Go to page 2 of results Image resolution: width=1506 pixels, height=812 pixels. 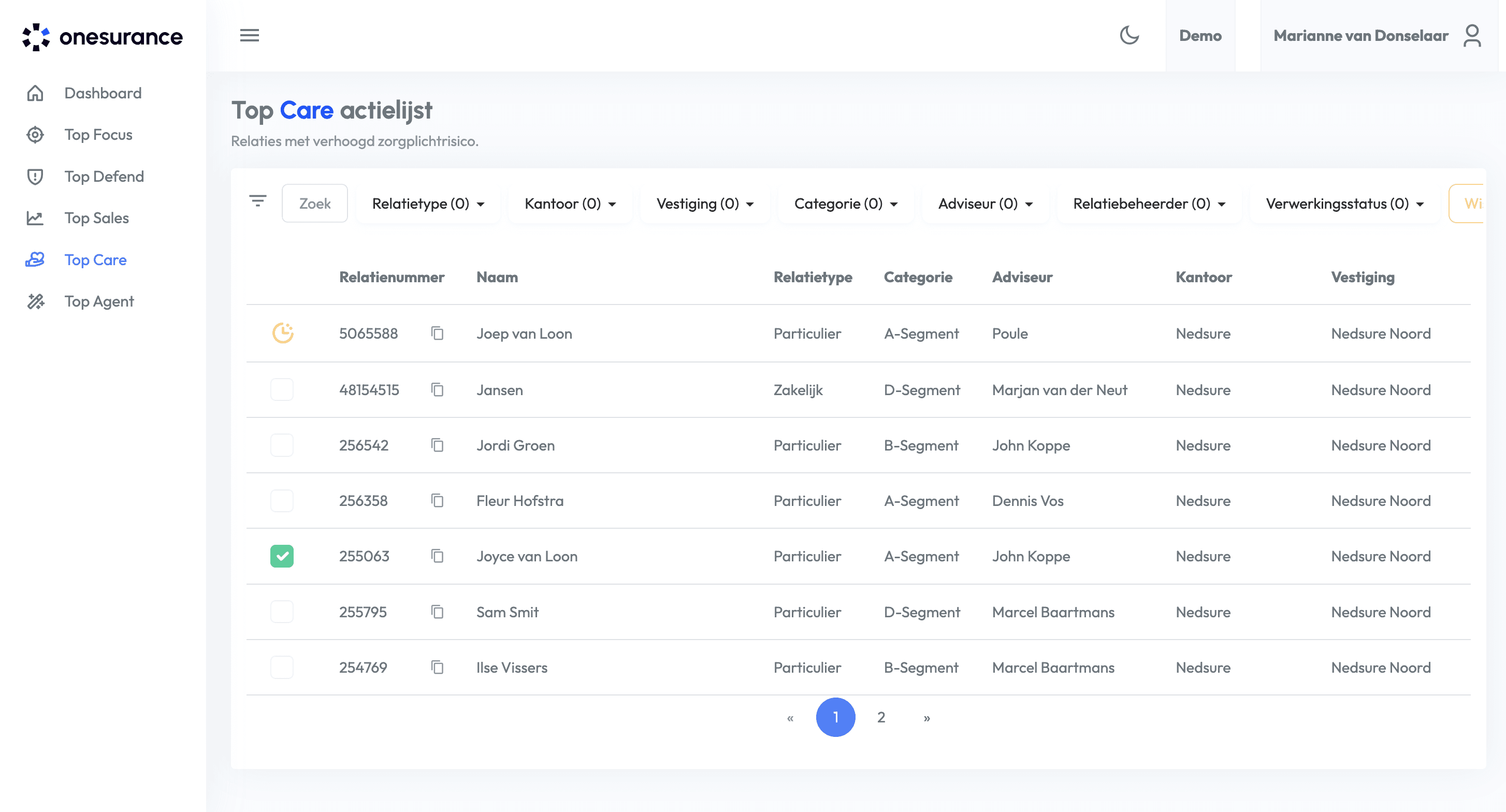click(x=880, y=717)
